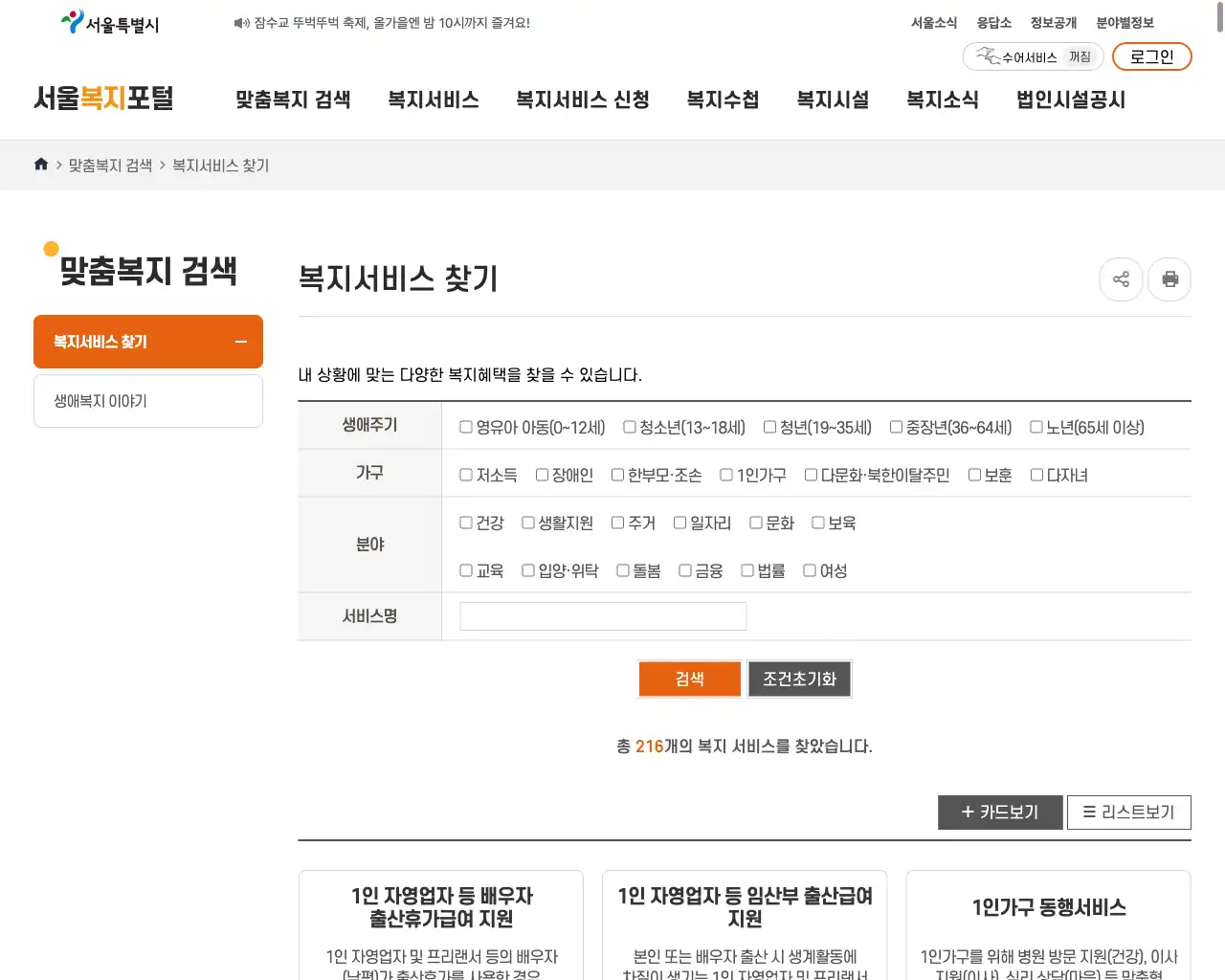Click the printer icon button
The height and width of the screenshot is (980, 1225).
[1169, 279]
